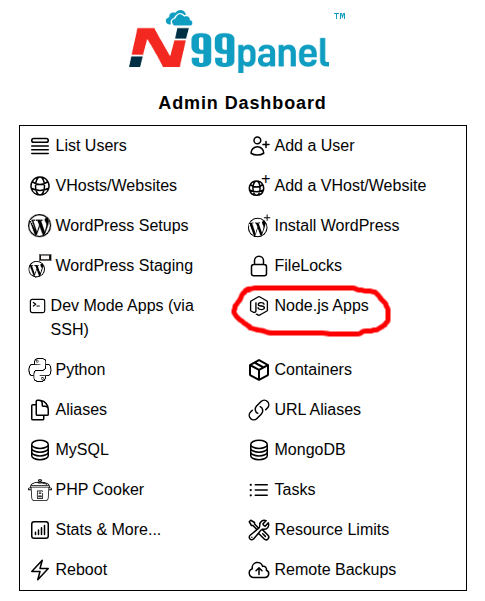
Task: Click the Resource Limits wrench icon
Action: 259,530
